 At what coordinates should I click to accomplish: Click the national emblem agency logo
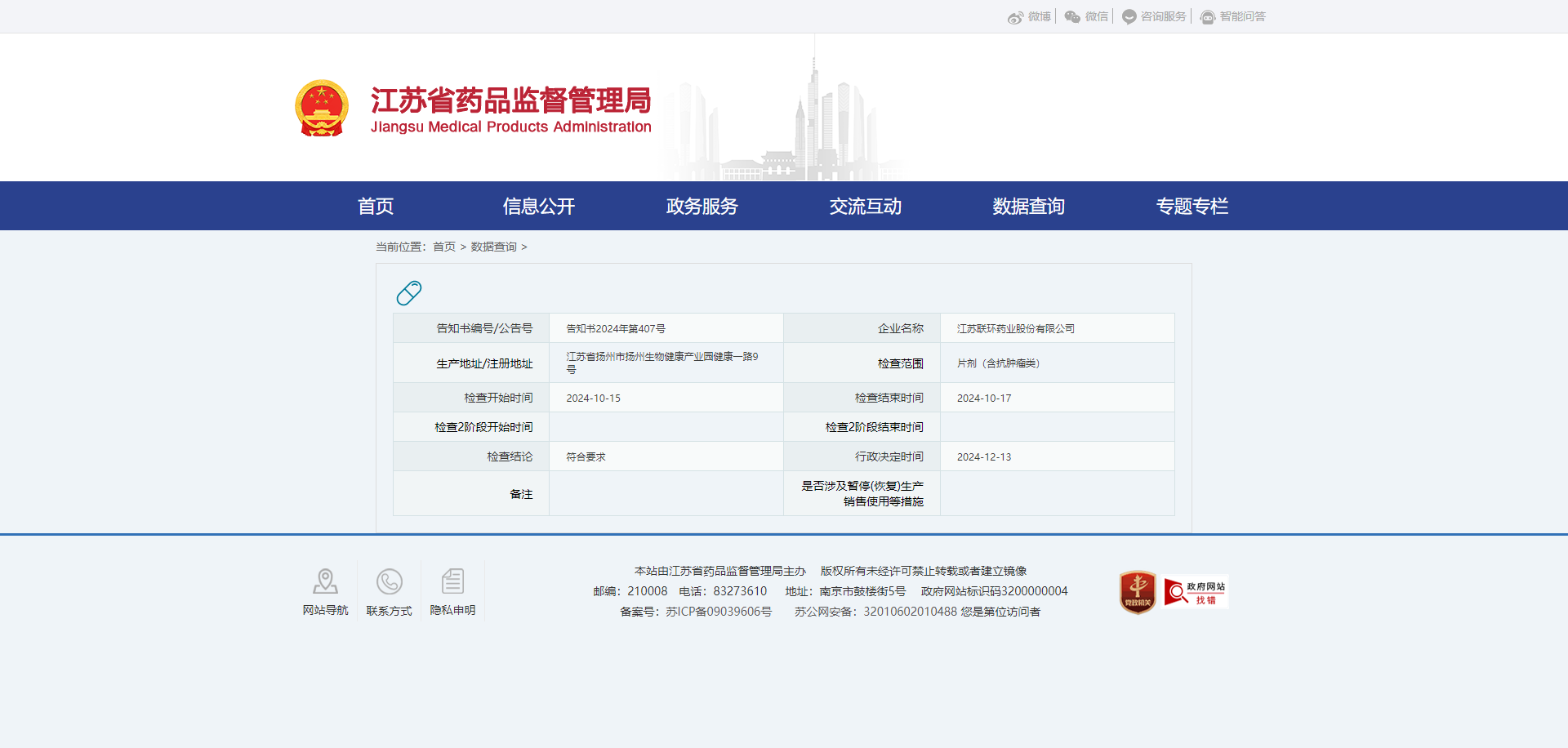321,107
